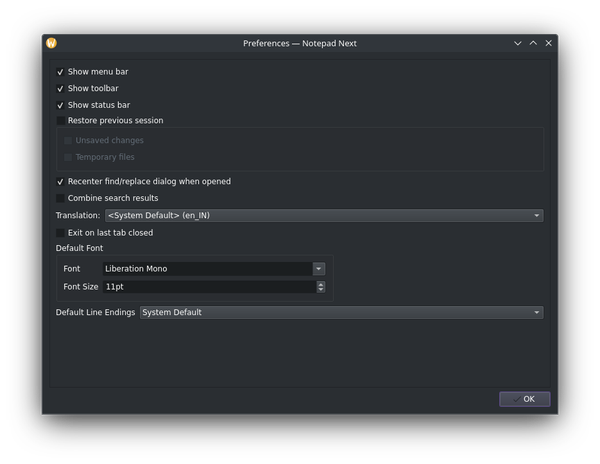
Task: Disable Show status bar option
Action: (x=61, y=105)
